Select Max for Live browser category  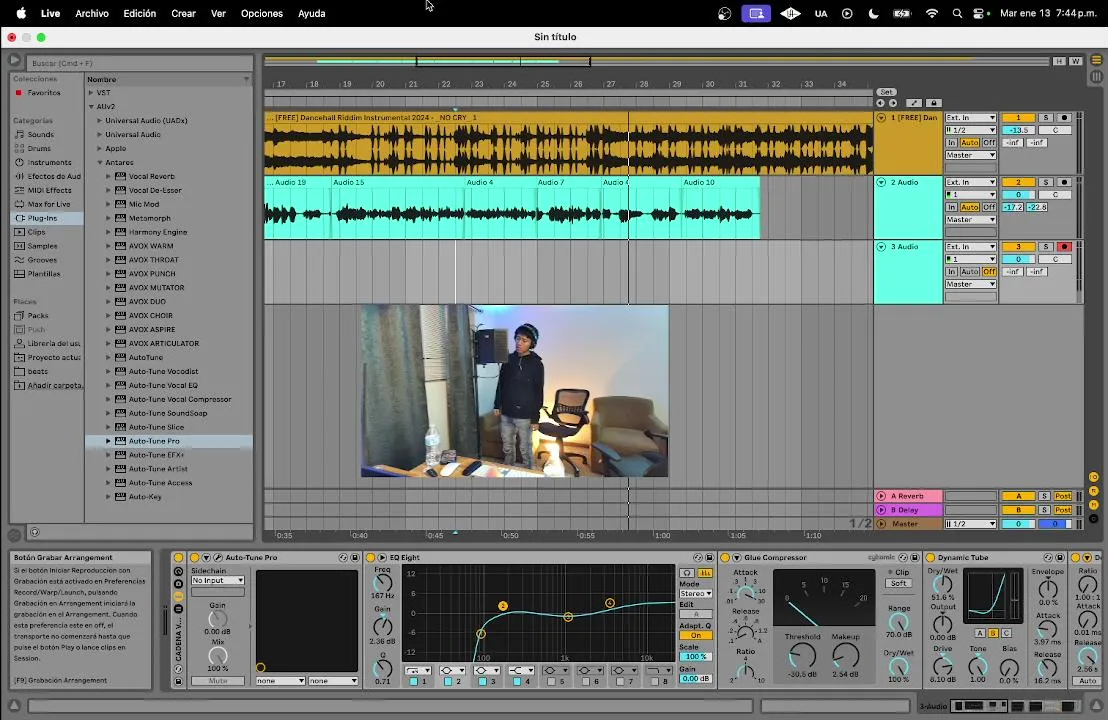click(x=49, y=204)
